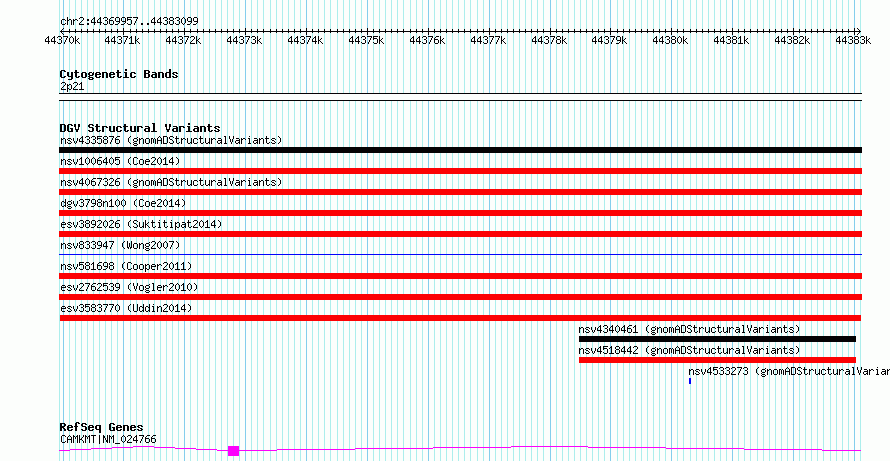Open variant label nsv4533273 (gnomAD)
890x461 pixels.
pyautogui.click(x=789, y=371)
